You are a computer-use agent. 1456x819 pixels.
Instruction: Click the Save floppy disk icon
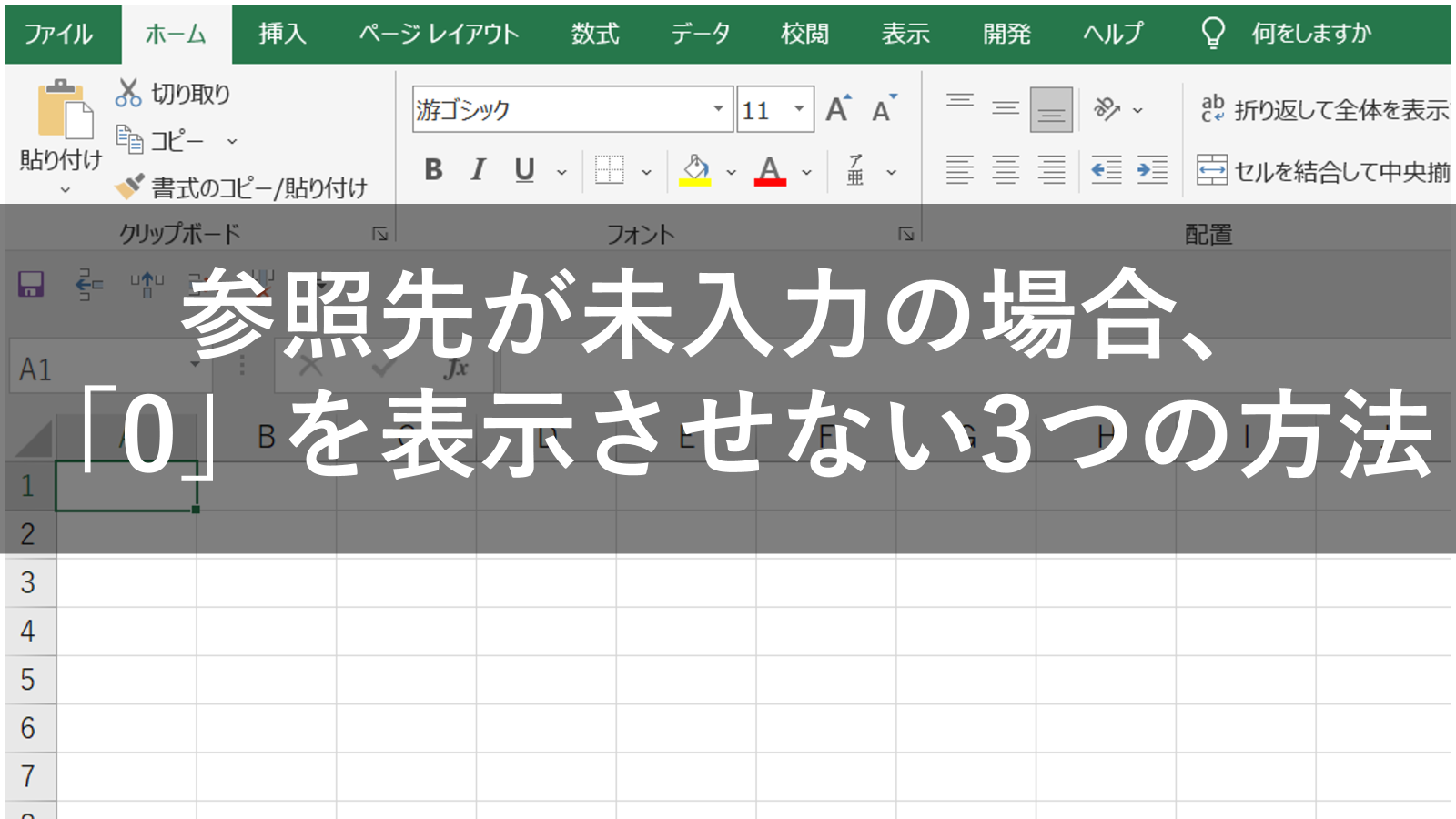(x=31, y=284)
